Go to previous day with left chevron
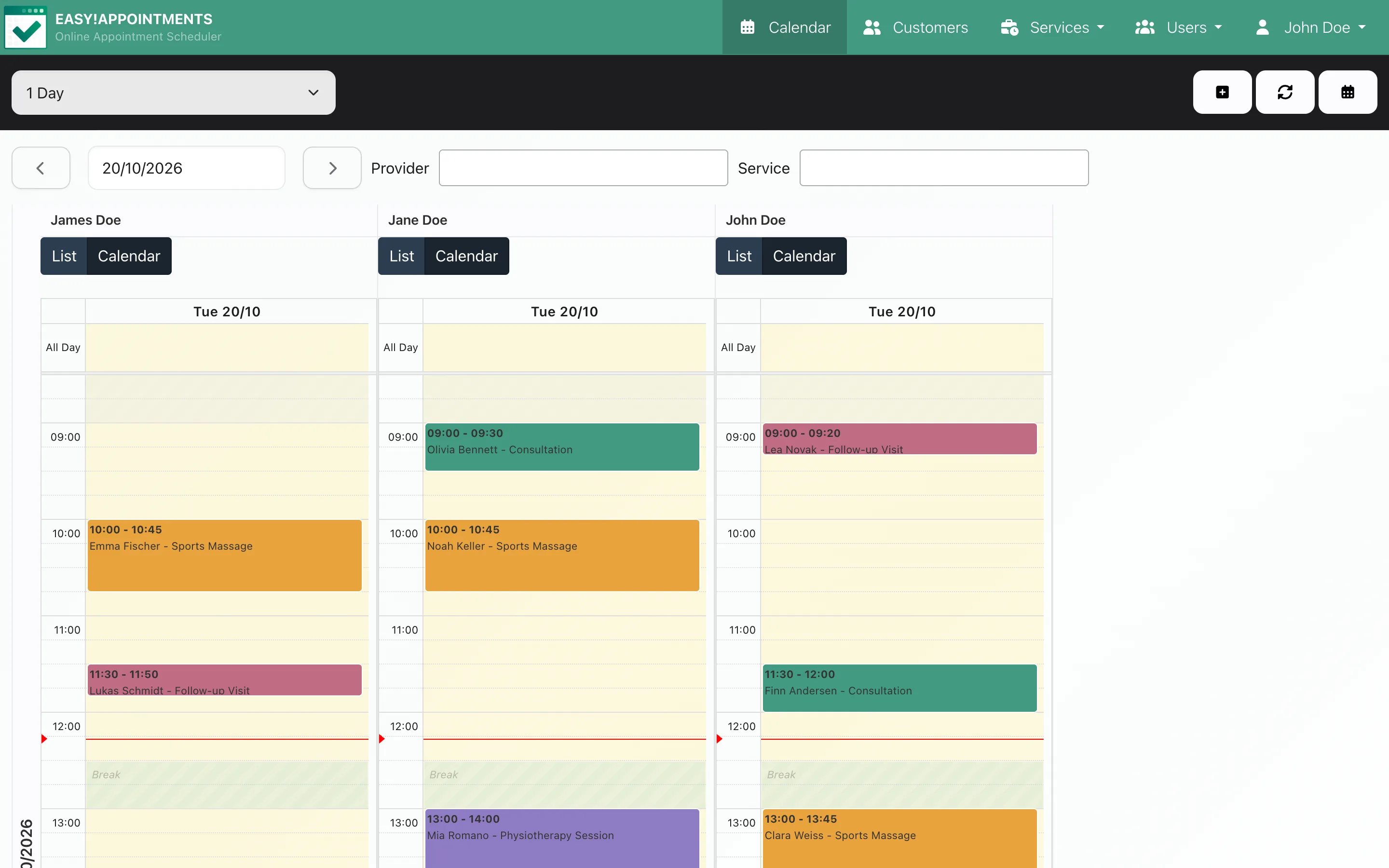 (41, 168)
